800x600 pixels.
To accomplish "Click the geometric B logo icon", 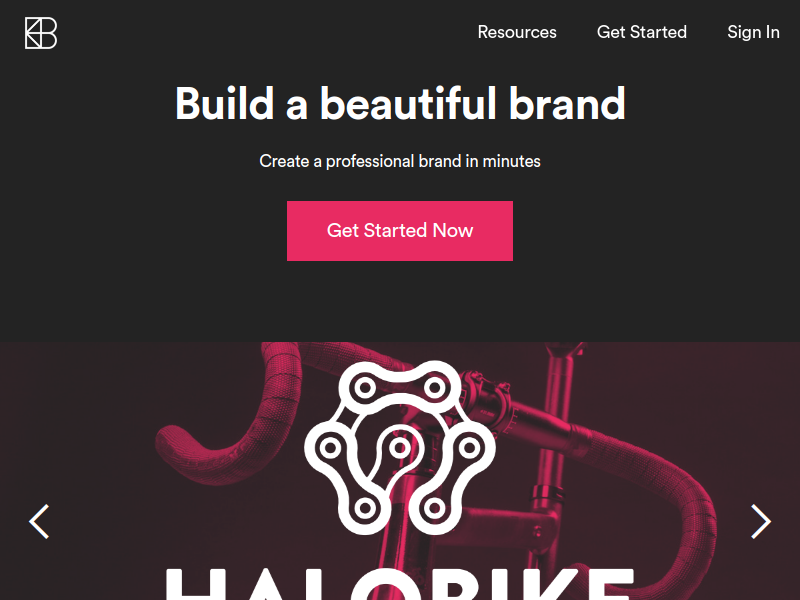I will click(41, 33).
